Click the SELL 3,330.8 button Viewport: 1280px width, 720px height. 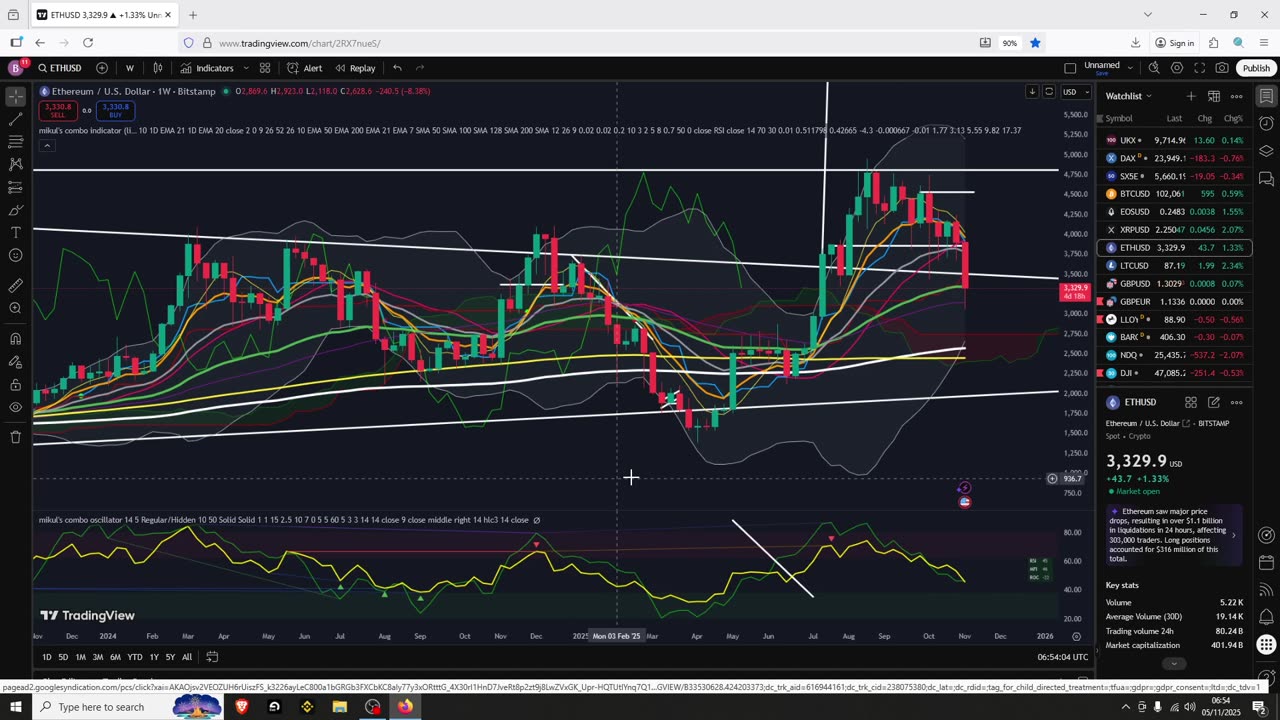pyautogui.click(x=58, y=110)
